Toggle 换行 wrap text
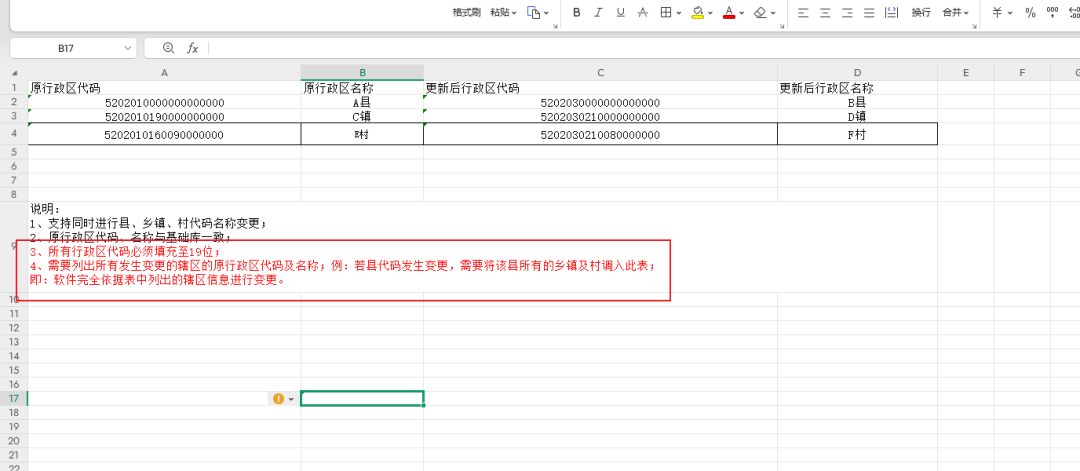 pyautogui.click(x=920, y=13)
